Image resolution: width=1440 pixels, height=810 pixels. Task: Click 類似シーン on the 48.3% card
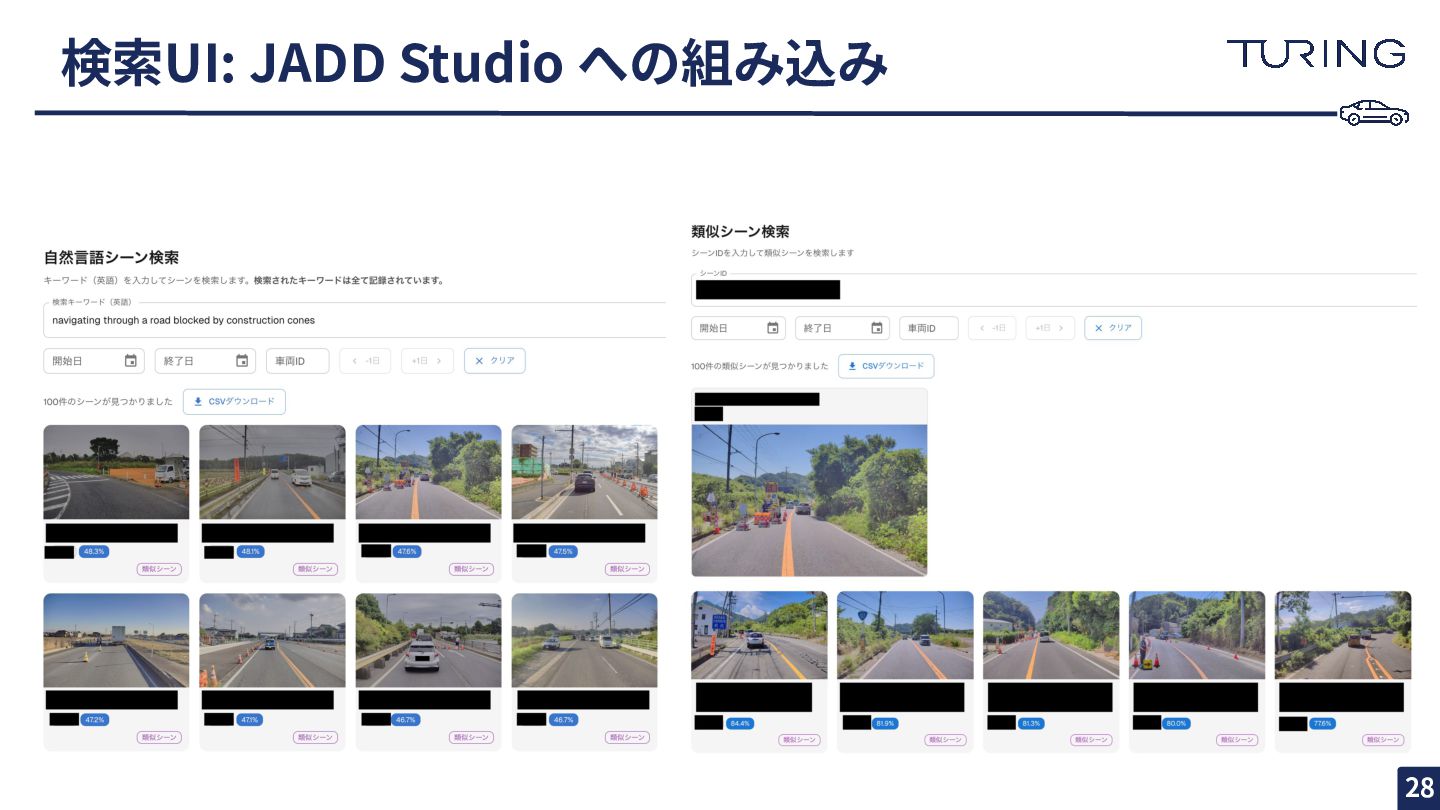tap(159, 569)
